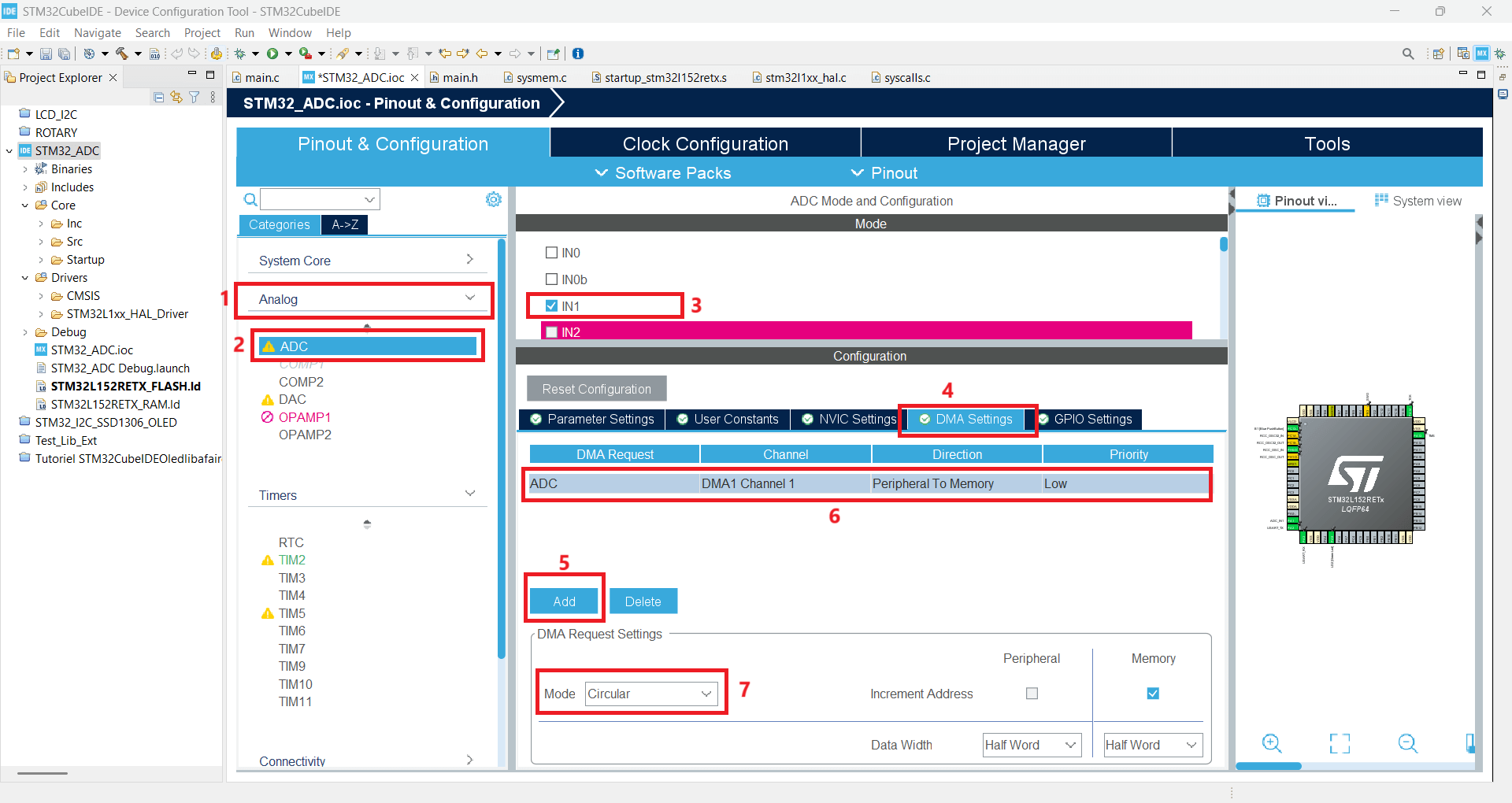Switch to Project Manager tab
The image size is (1512, 803).
1016,144
